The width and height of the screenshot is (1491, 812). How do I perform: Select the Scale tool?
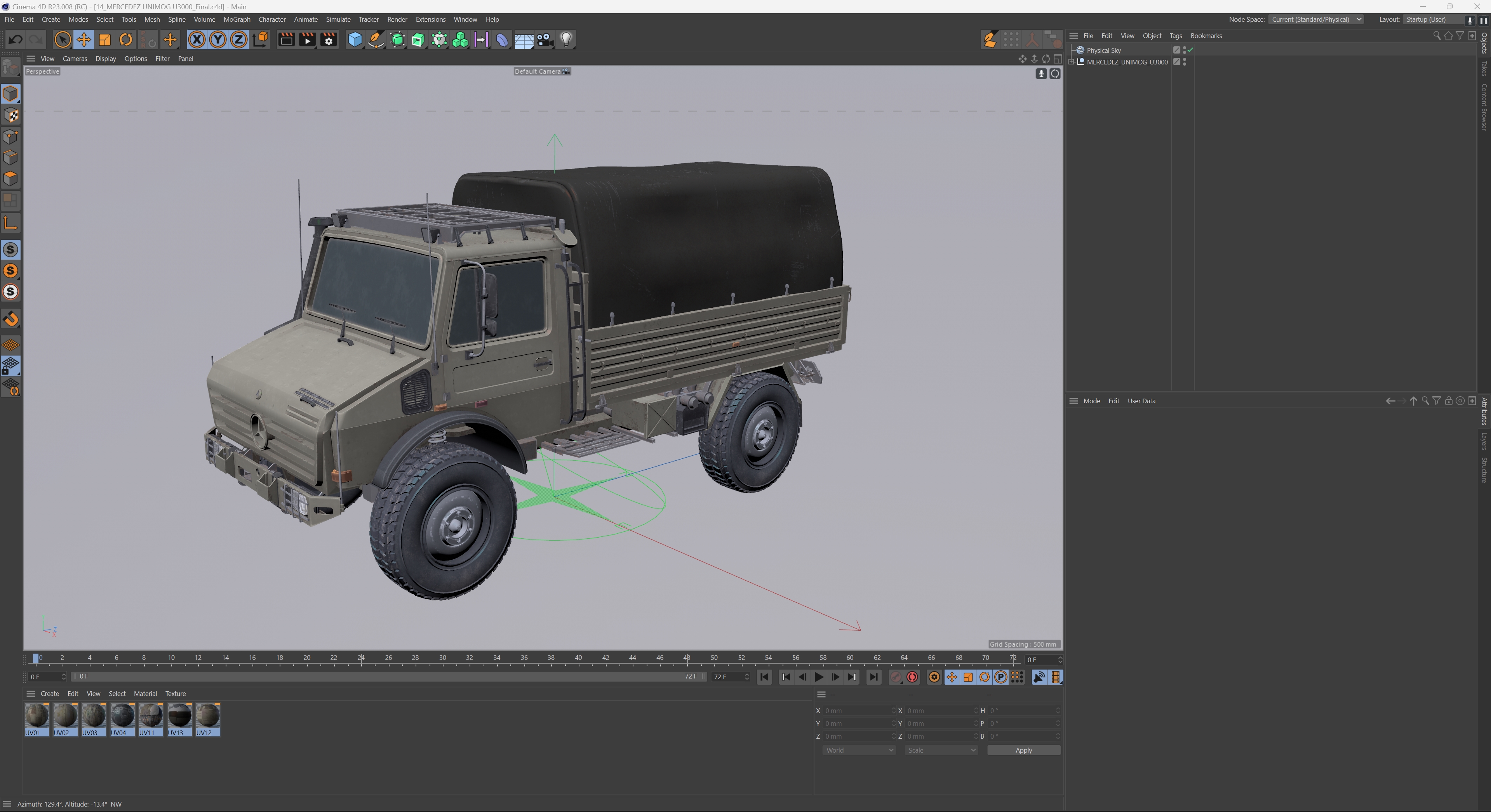point(105,39)
